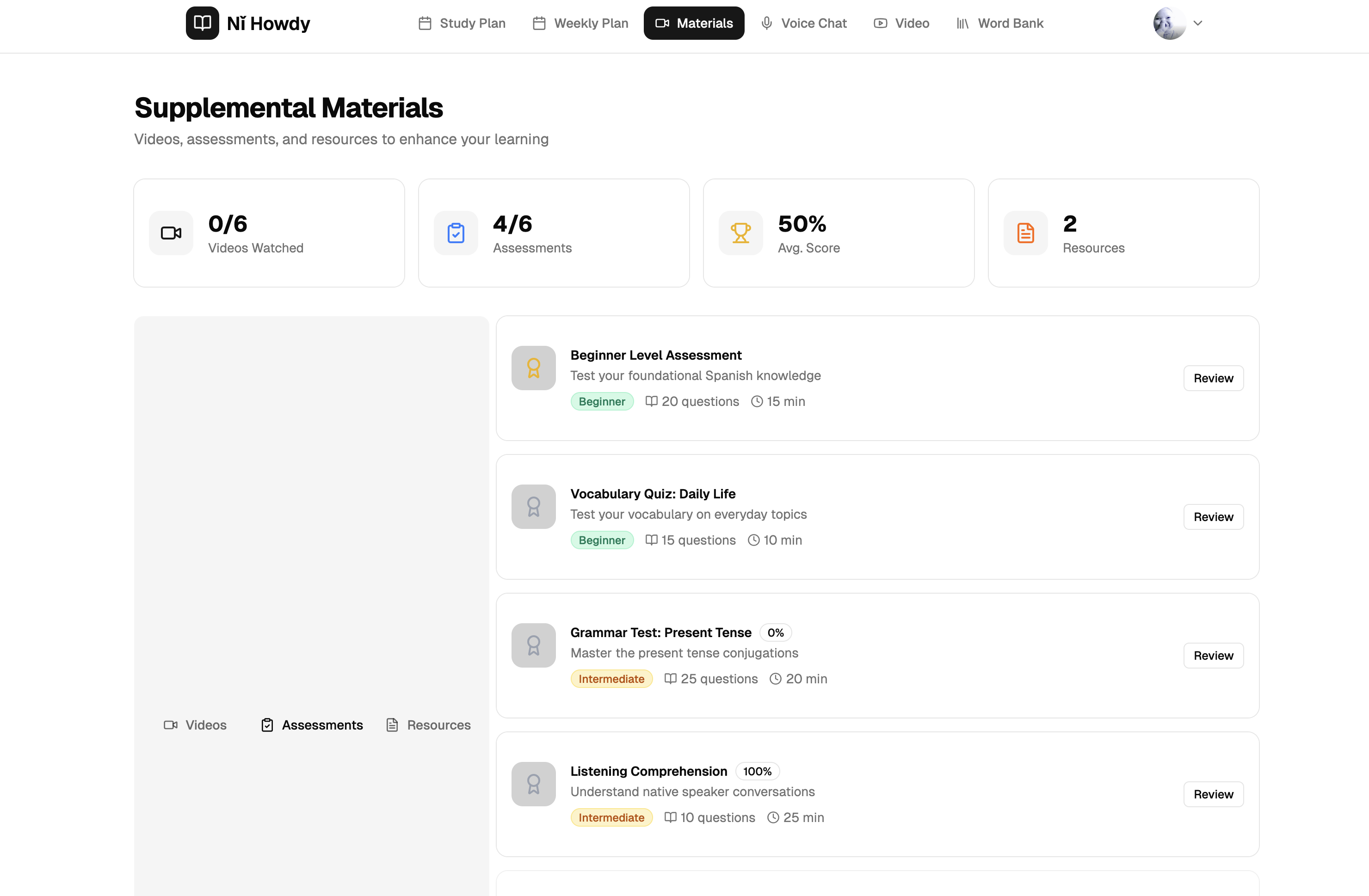Image resolution: width=1369 pixels, height=896 pixels.
Task: Click the 100% score badge on Listening Comprehension
Action: click(x=757, y=771)
